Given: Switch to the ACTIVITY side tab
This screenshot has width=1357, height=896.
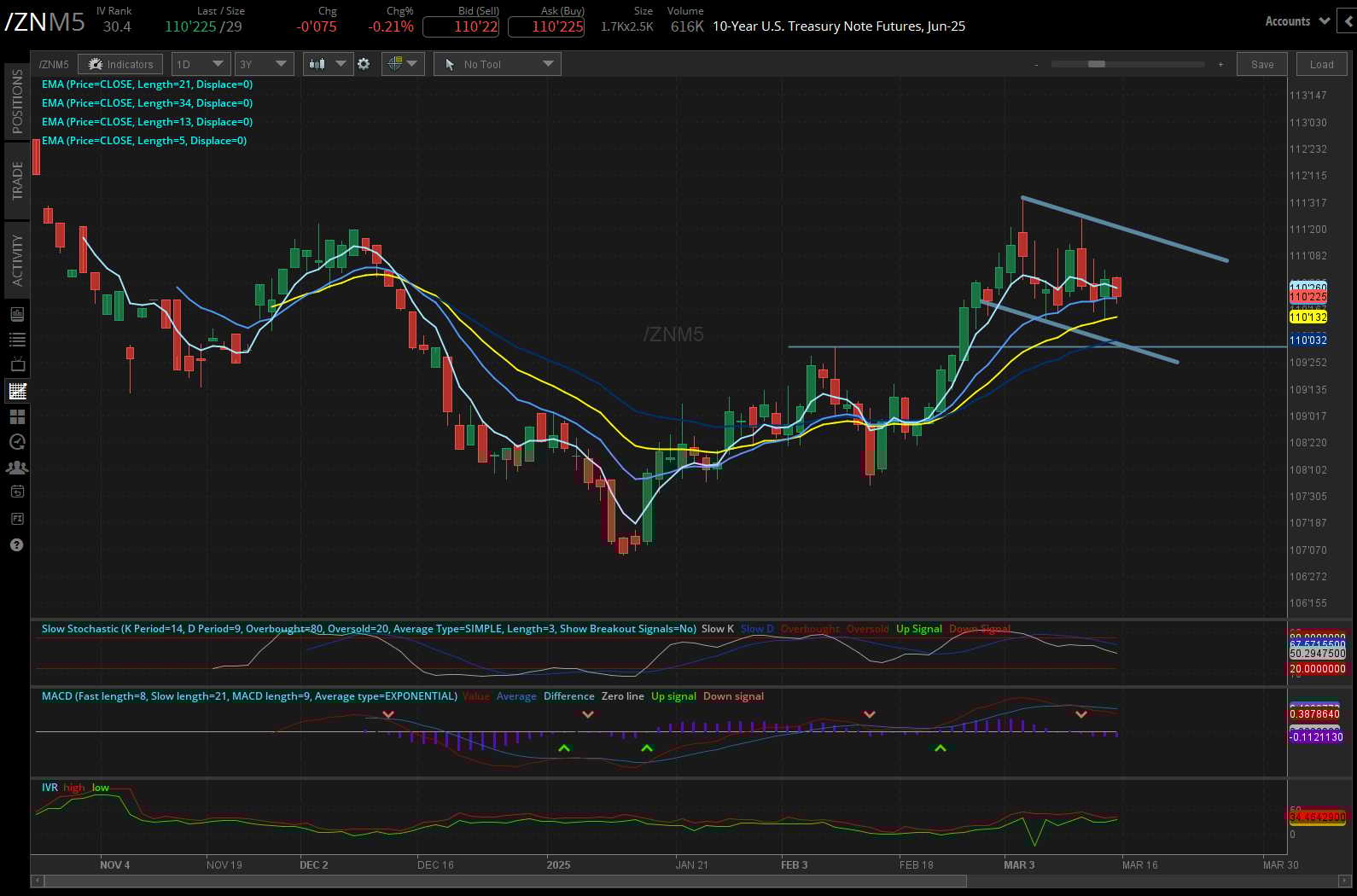Looking at the screenshot, I should 17,259.
